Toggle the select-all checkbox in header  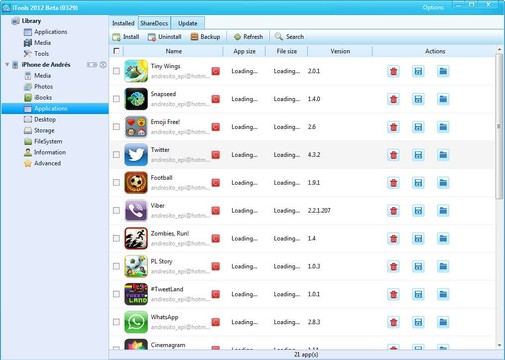click(116, 51)
